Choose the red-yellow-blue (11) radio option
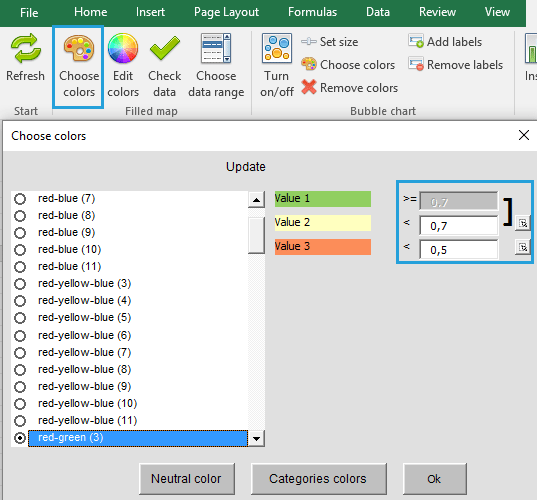Viewport: 538px width, 500px height. pyautogui.click(x=20, y=421)
